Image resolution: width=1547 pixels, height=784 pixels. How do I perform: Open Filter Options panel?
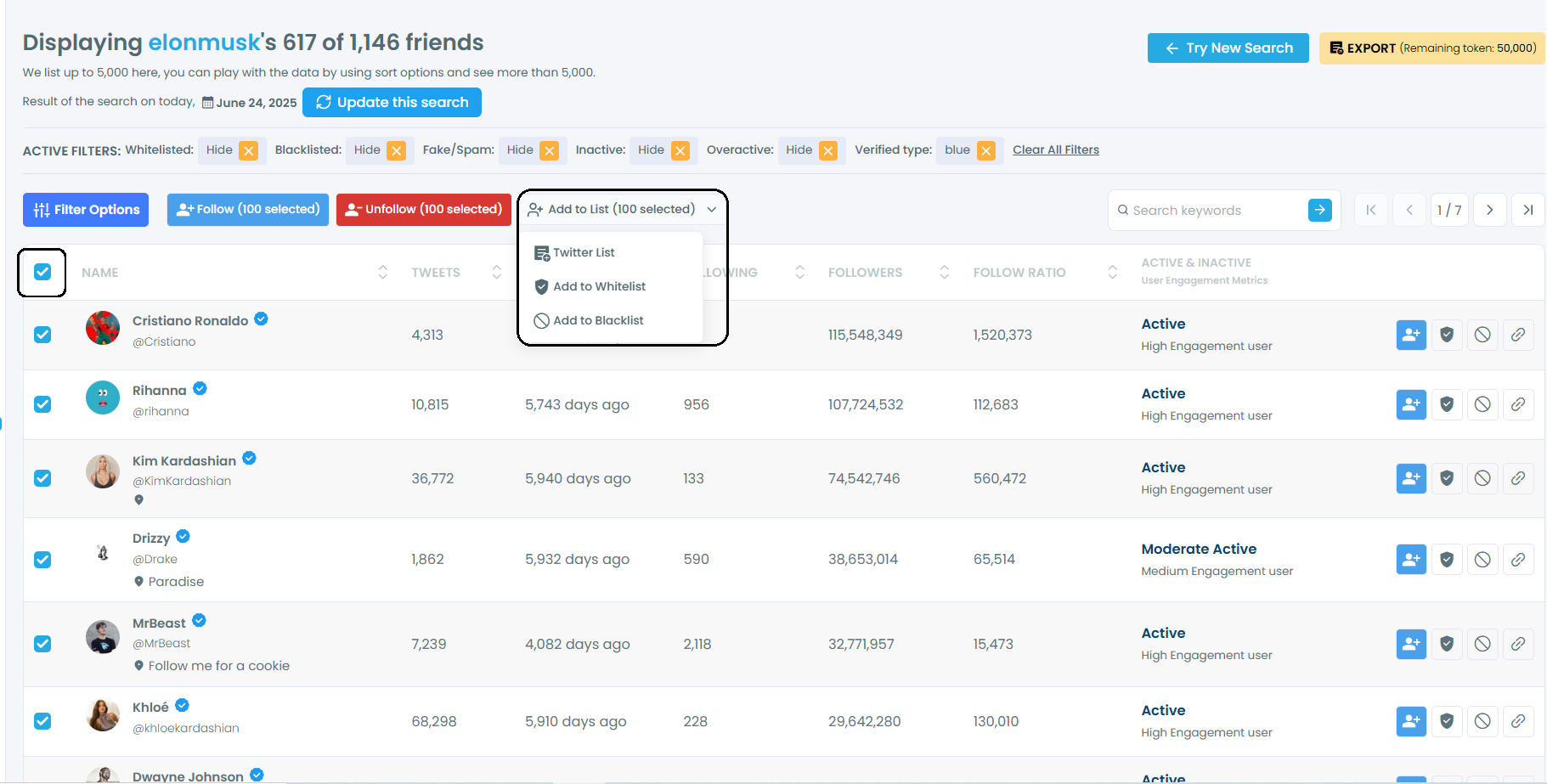[86, 210]
